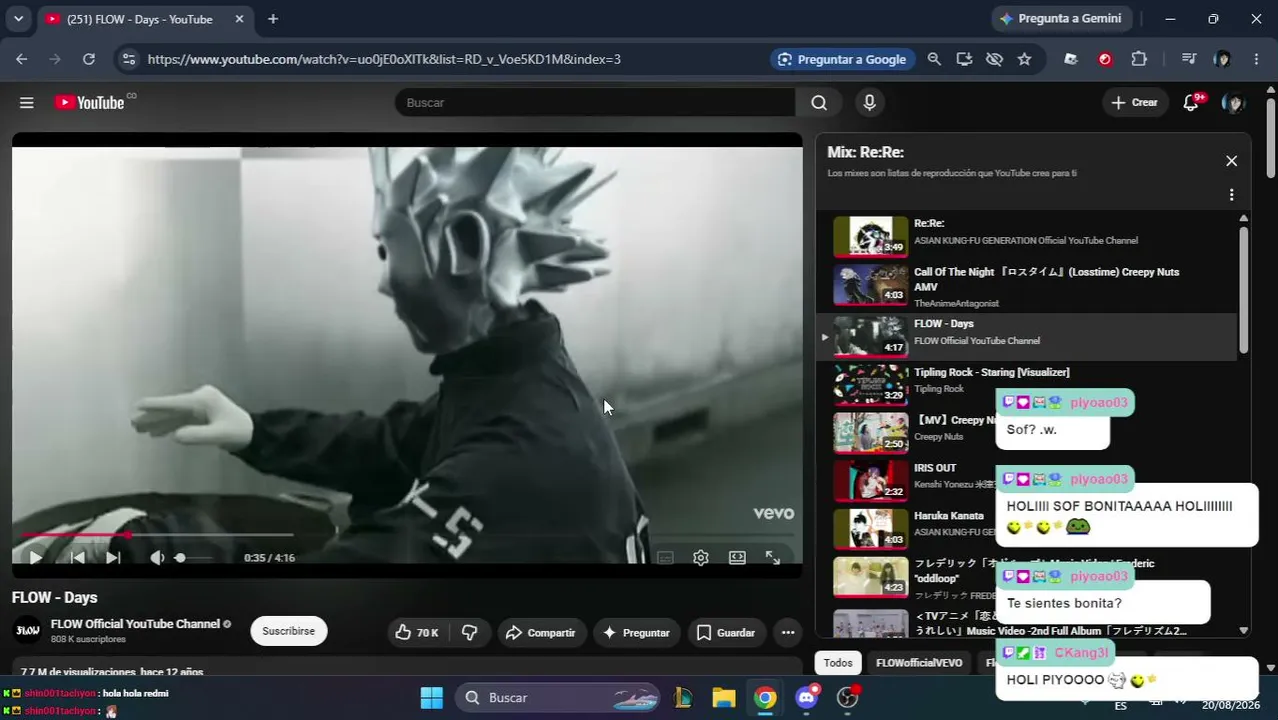Open the Roblox extension icon
Screen dimensions: 1278x720
click(x=1071, y=59)
